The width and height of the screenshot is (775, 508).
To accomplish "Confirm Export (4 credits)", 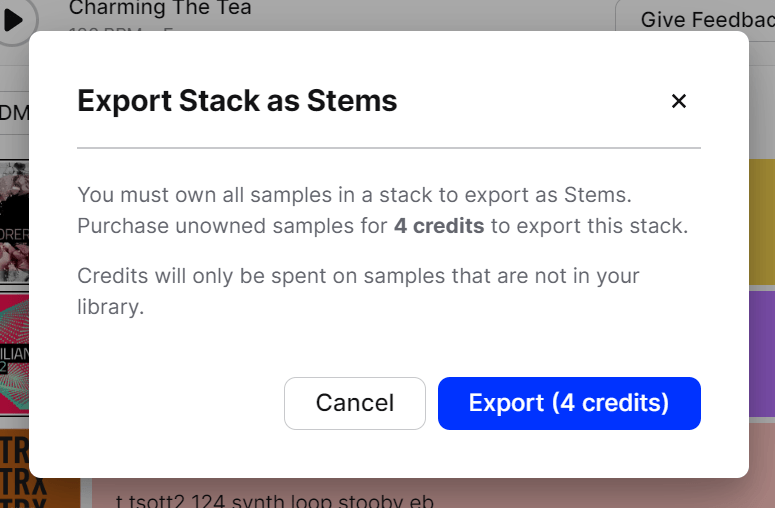I will tap(569, 403).
